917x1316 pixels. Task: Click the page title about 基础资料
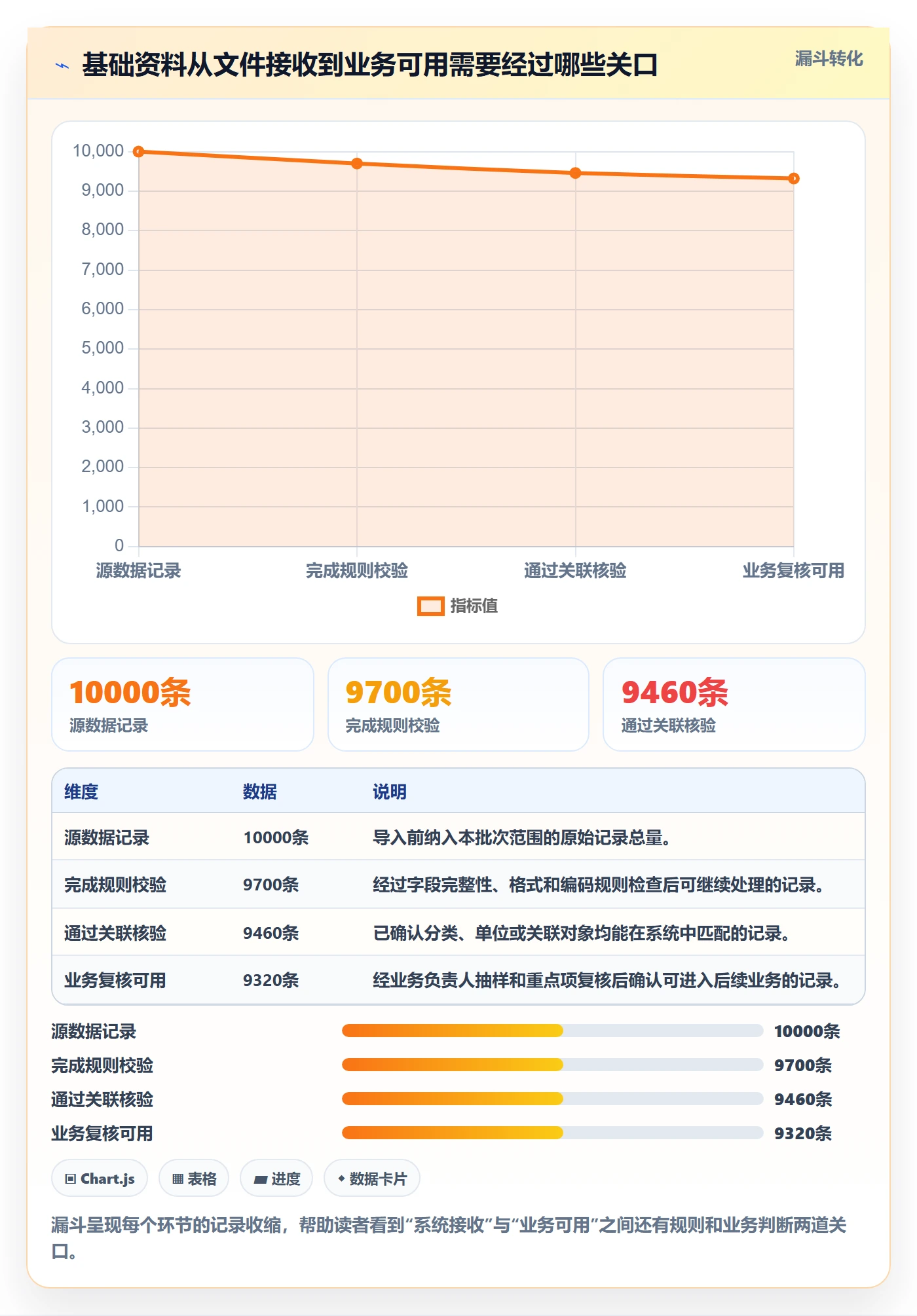pyautogui.click(x=370, y=65)
